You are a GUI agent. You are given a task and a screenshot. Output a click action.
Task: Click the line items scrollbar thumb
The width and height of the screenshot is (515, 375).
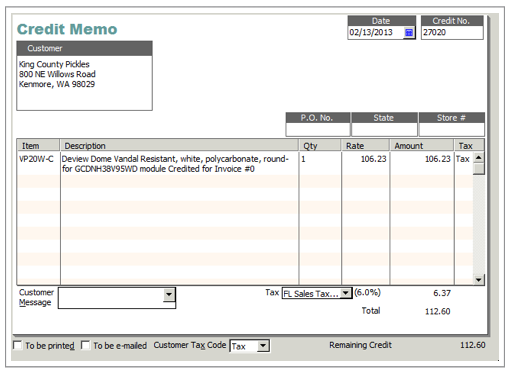[x=479, y=169]
